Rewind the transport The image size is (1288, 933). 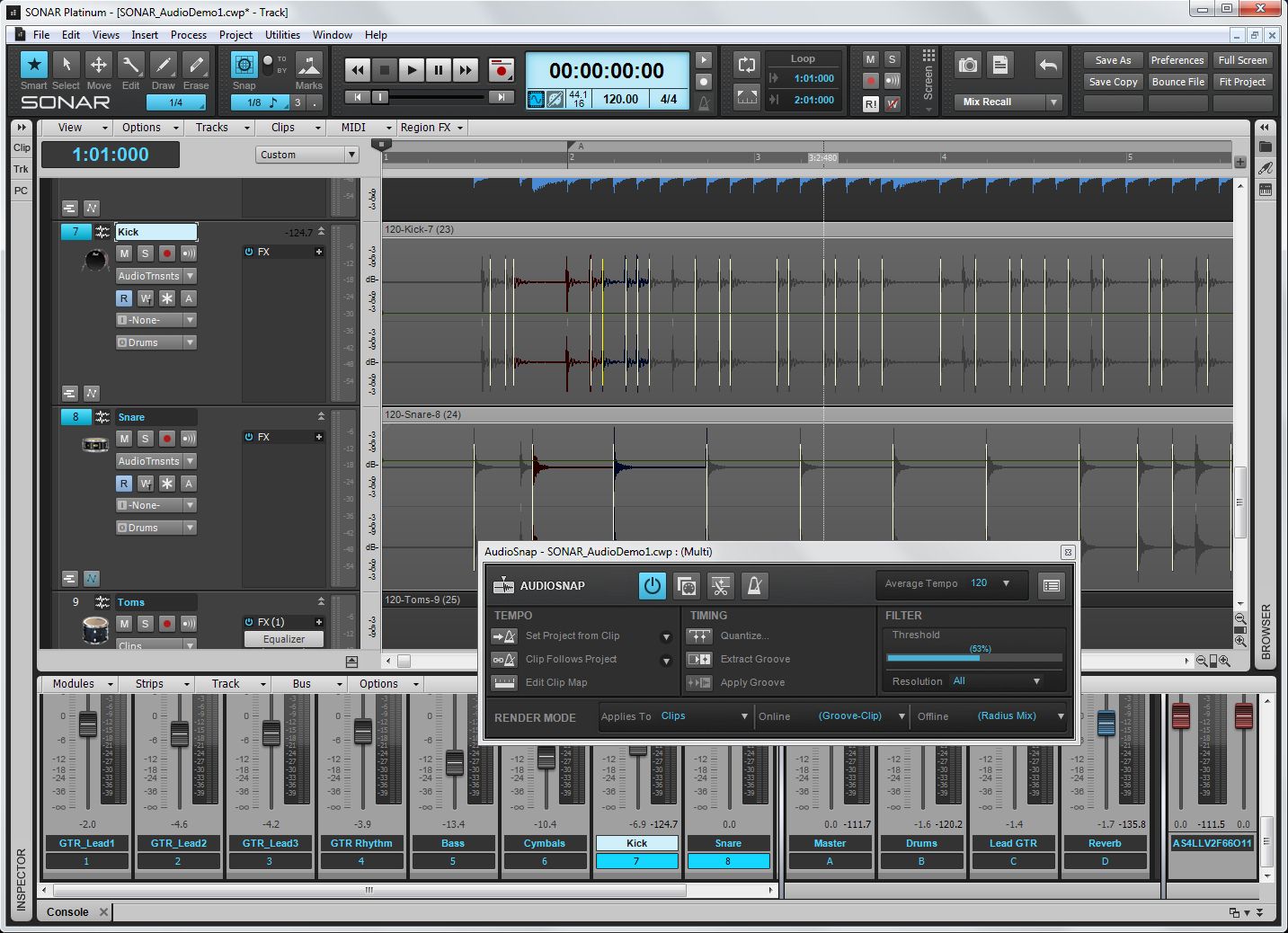pyautogui.click(x=358, y=70)
